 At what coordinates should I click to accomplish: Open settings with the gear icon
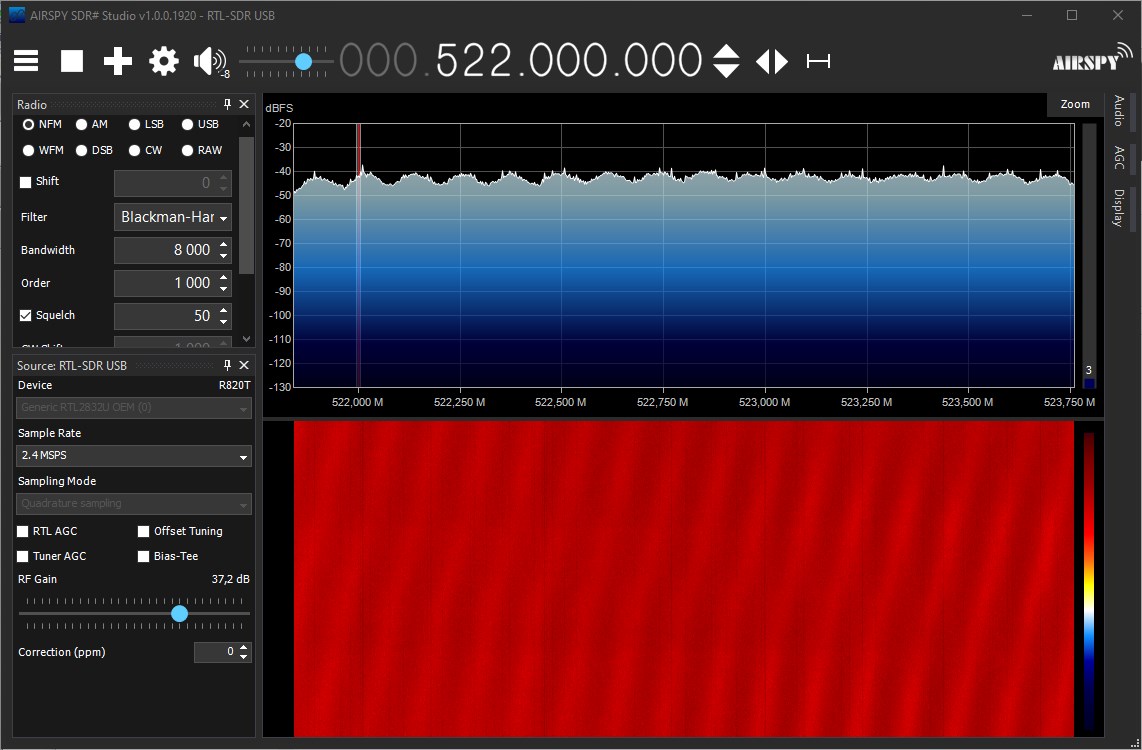(163, 61)
